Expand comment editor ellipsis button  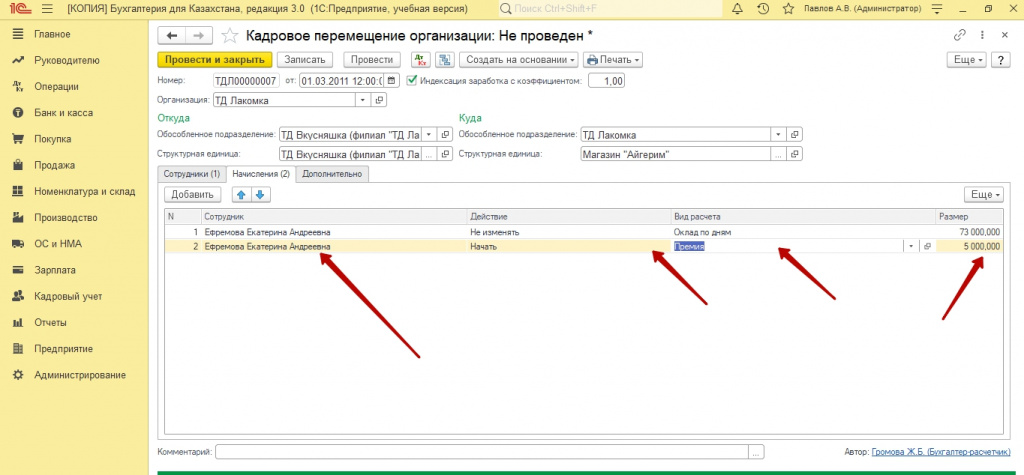tap(756, 451)
